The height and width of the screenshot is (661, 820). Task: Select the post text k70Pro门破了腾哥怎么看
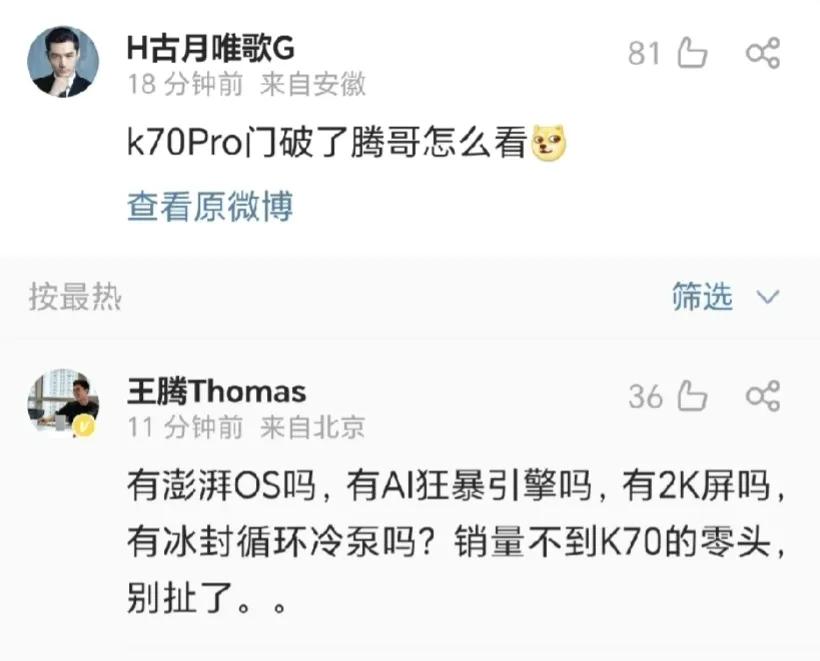(x=327, y=142)
